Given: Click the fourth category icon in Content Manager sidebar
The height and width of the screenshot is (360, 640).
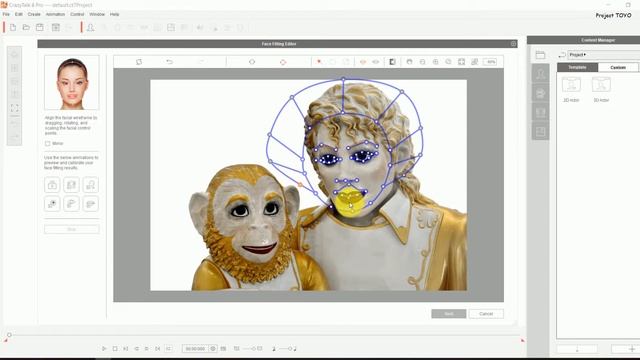Looking at the screenshot, I should coord(540,131).
